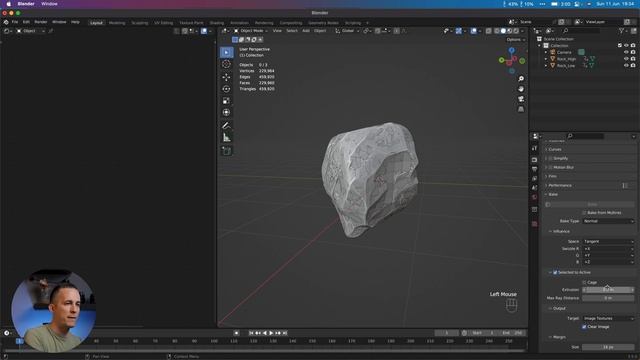640x360 pixels.
Task: Select the Measure tool
Action: (227, 138)
